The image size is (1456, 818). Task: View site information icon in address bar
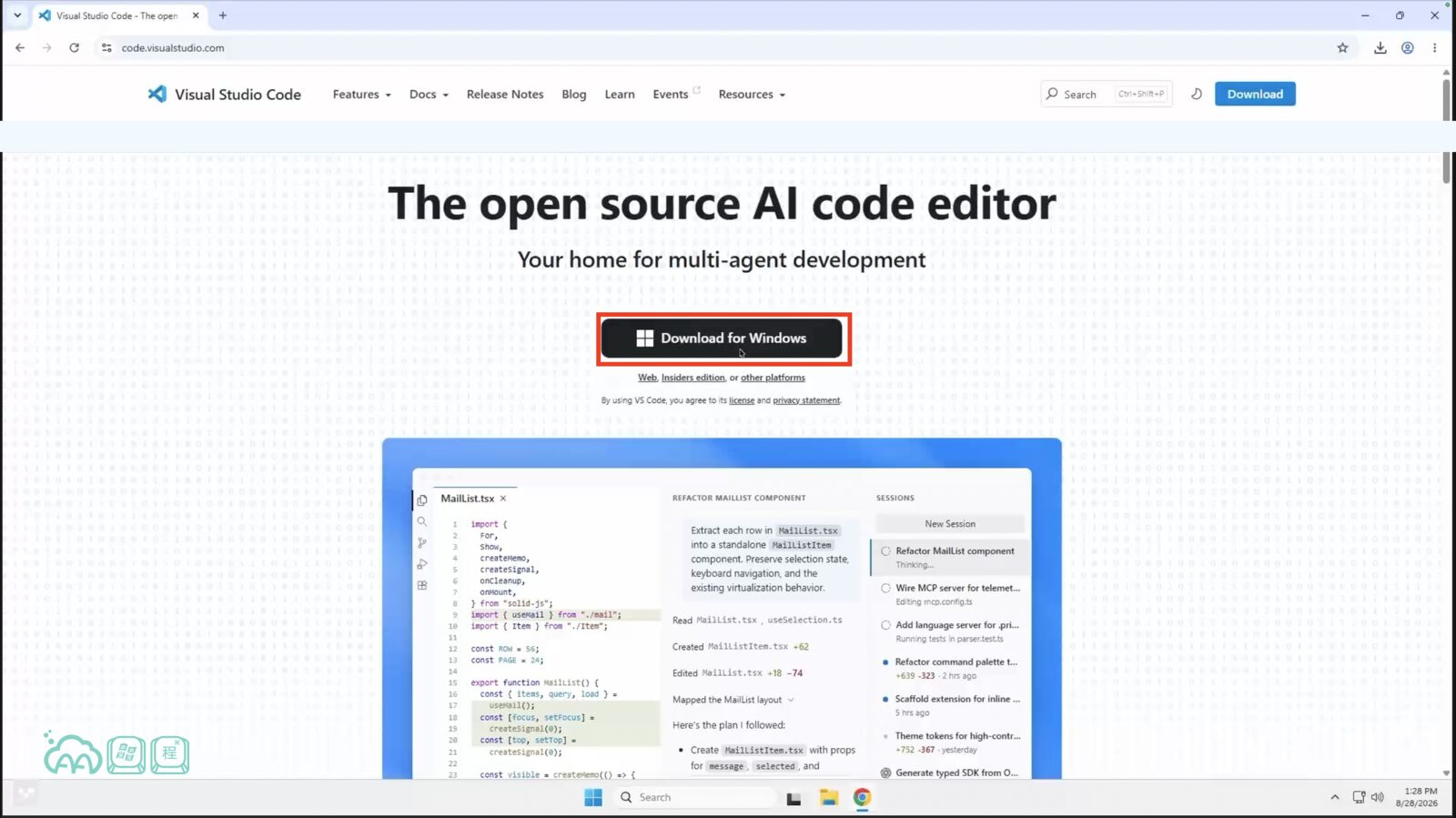(x=106, y=47)
